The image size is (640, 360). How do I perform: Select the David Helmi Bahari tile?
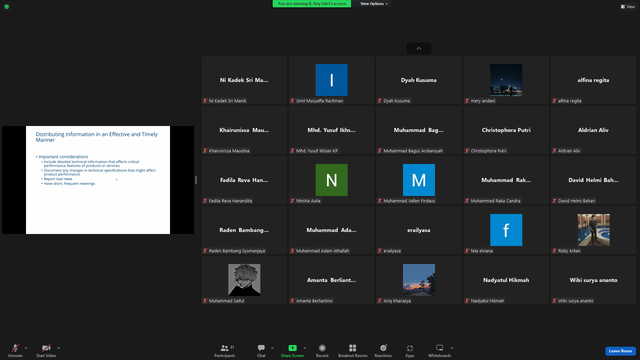click(593, 180)
